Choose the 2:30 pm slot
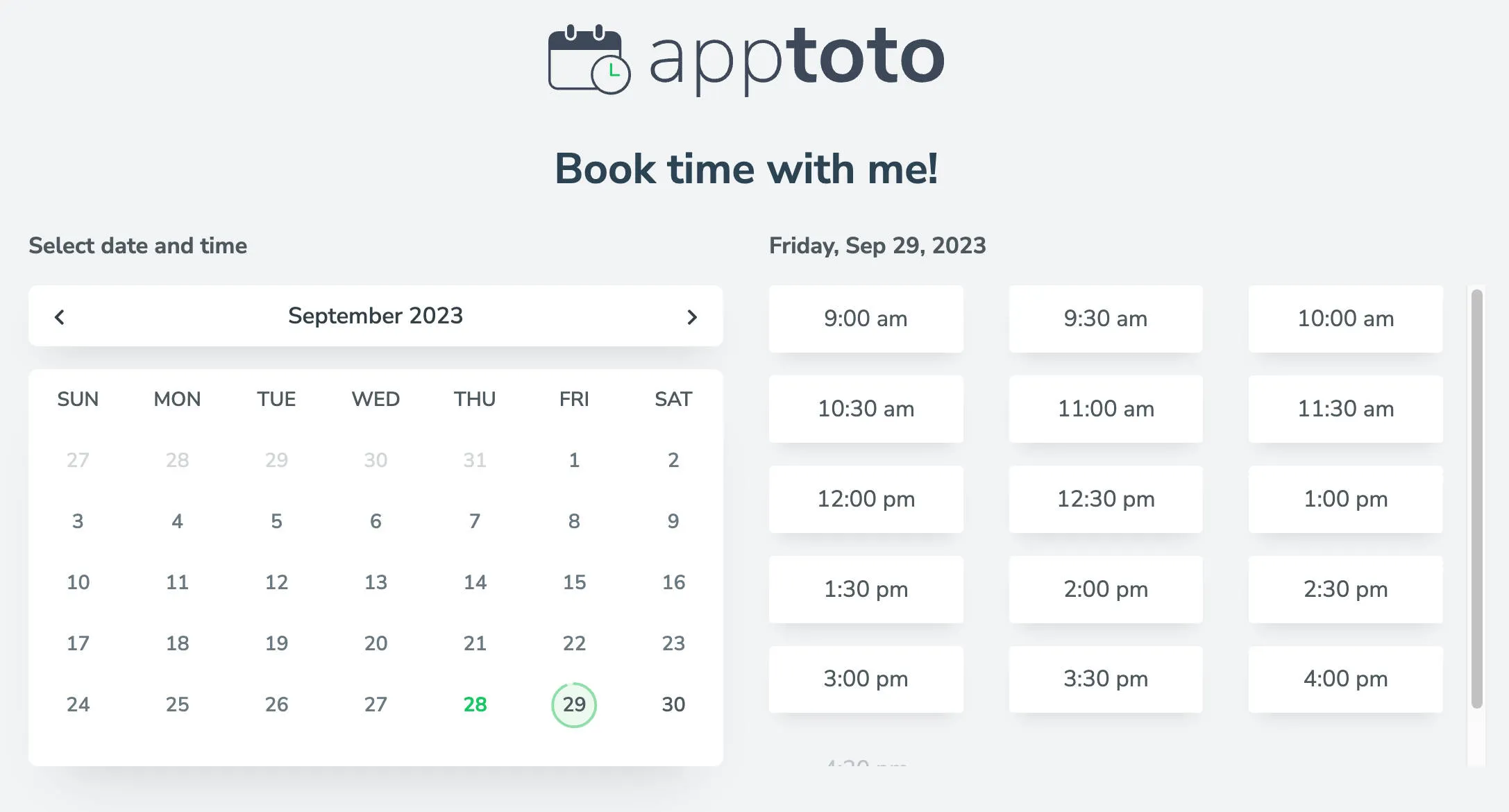This screenshot has height=812, width=1509. tap(1345, 589)
